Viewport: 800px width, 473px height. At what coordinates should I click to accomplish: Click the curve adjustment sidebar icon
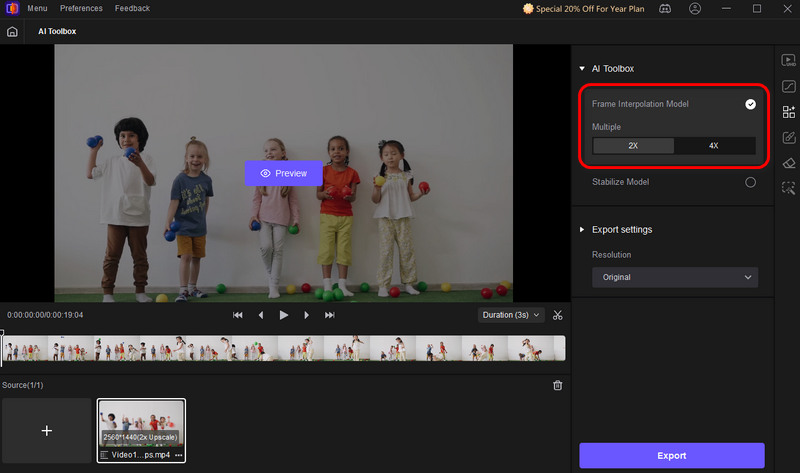pos(788,87)
